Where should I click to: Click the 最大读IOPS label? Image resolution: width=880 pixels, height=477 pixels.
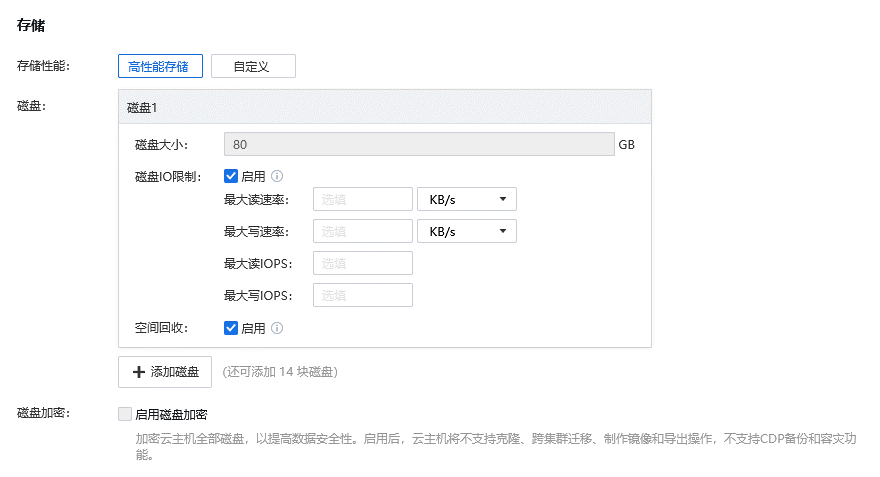coord(258,264)
